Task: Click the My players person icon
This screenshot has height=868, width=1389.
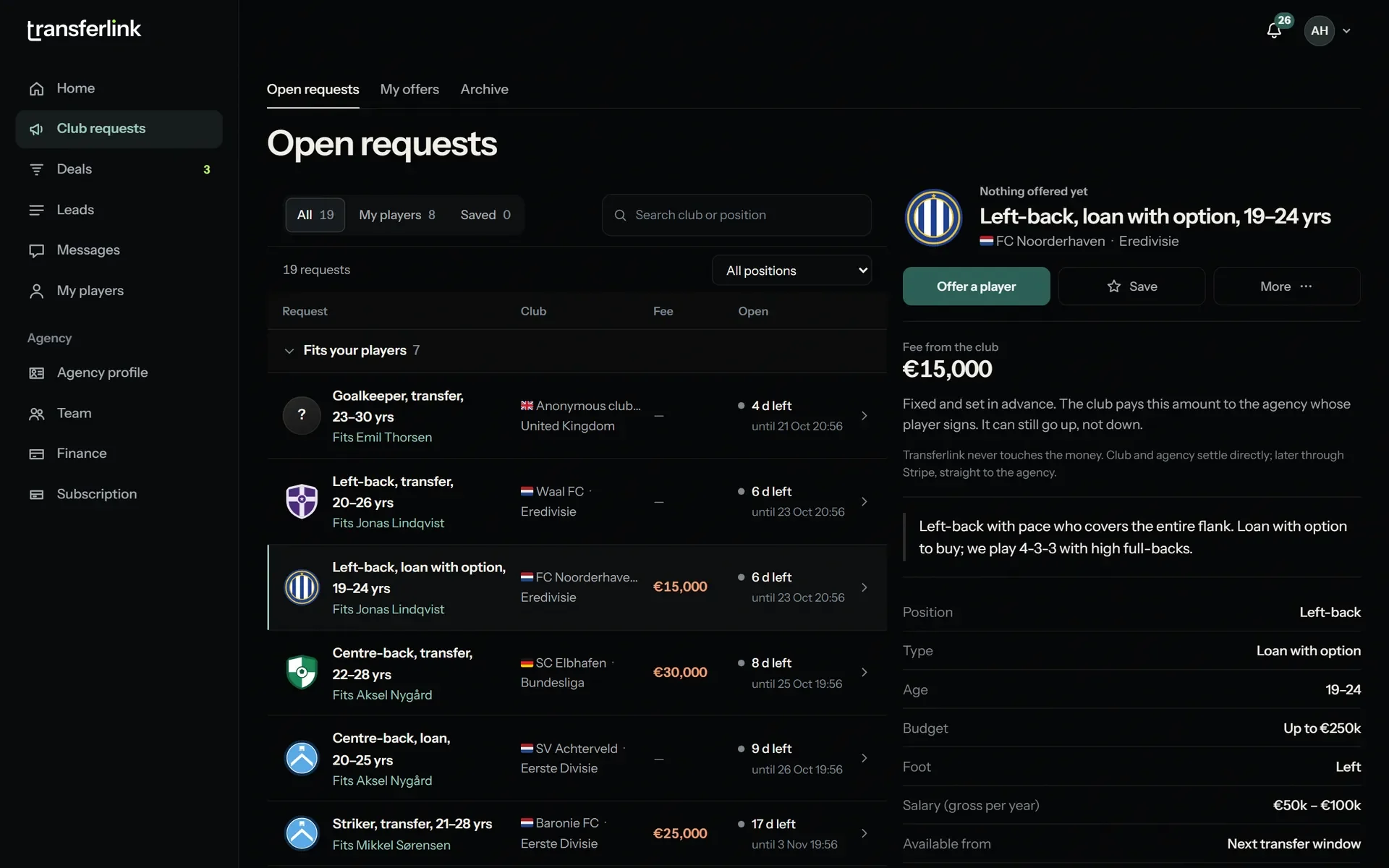Action: coord(36,291)
